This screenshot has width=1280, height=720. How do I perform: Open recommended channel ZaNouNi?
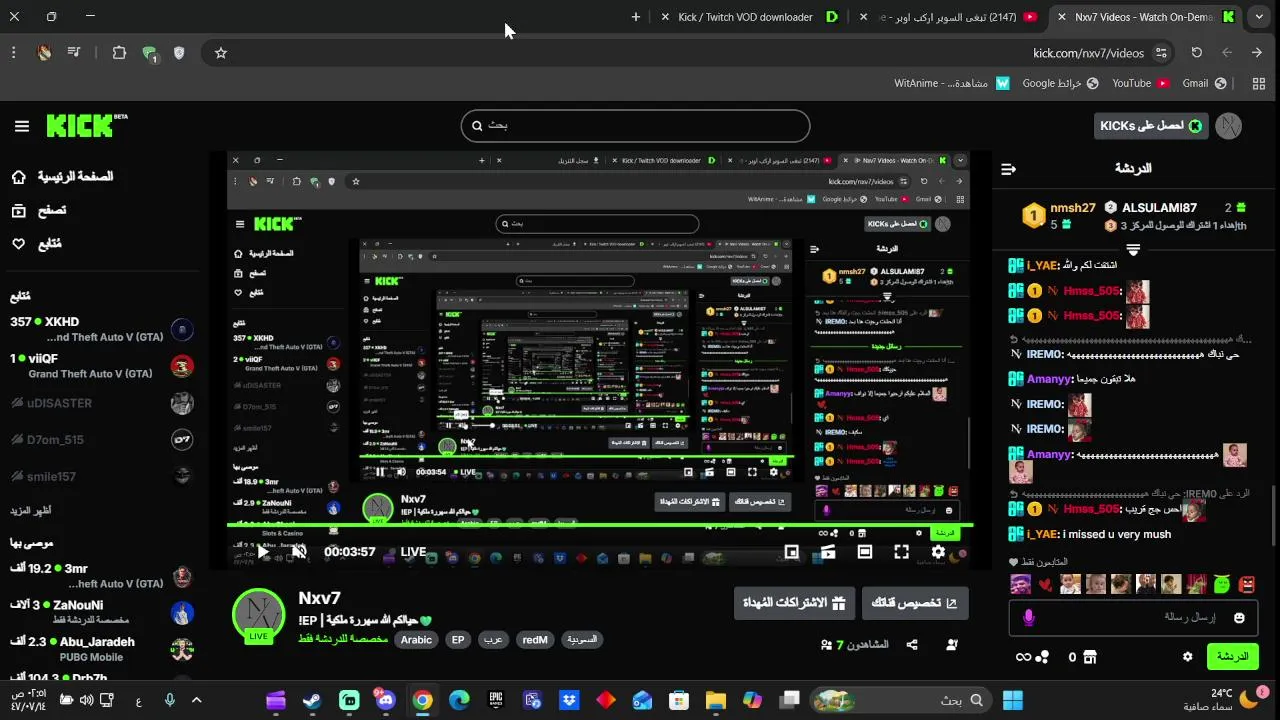coord(100,612)
